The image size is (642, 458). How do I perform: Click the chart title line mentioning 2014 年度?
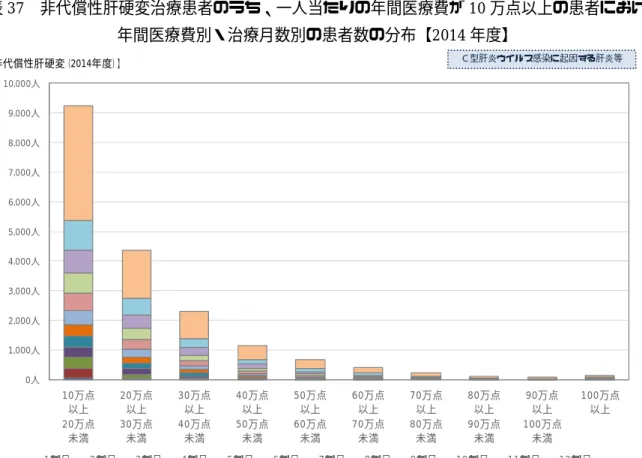click(314, 35)
